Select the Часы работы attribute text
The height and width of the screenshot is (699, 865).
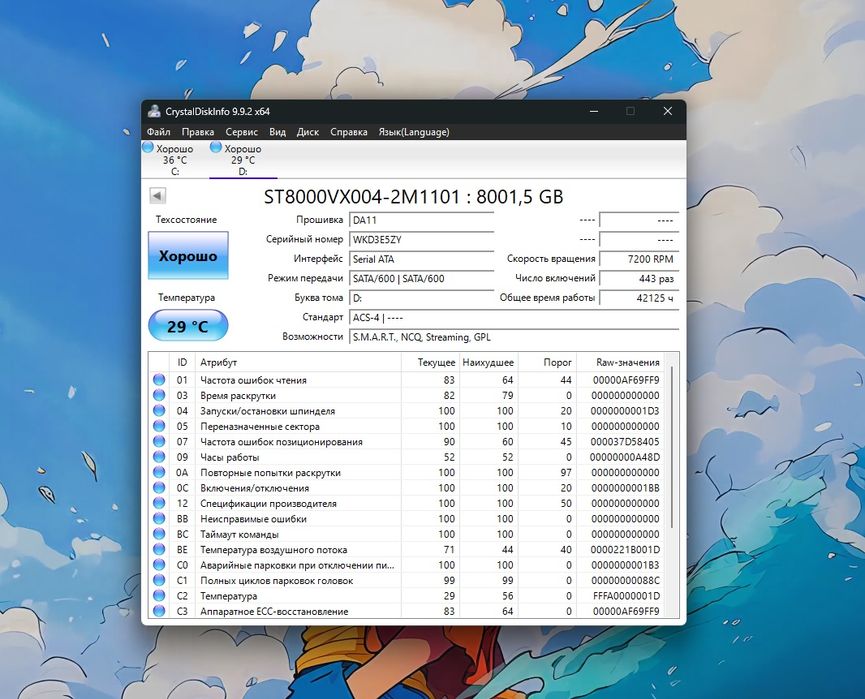coord(229,457)
